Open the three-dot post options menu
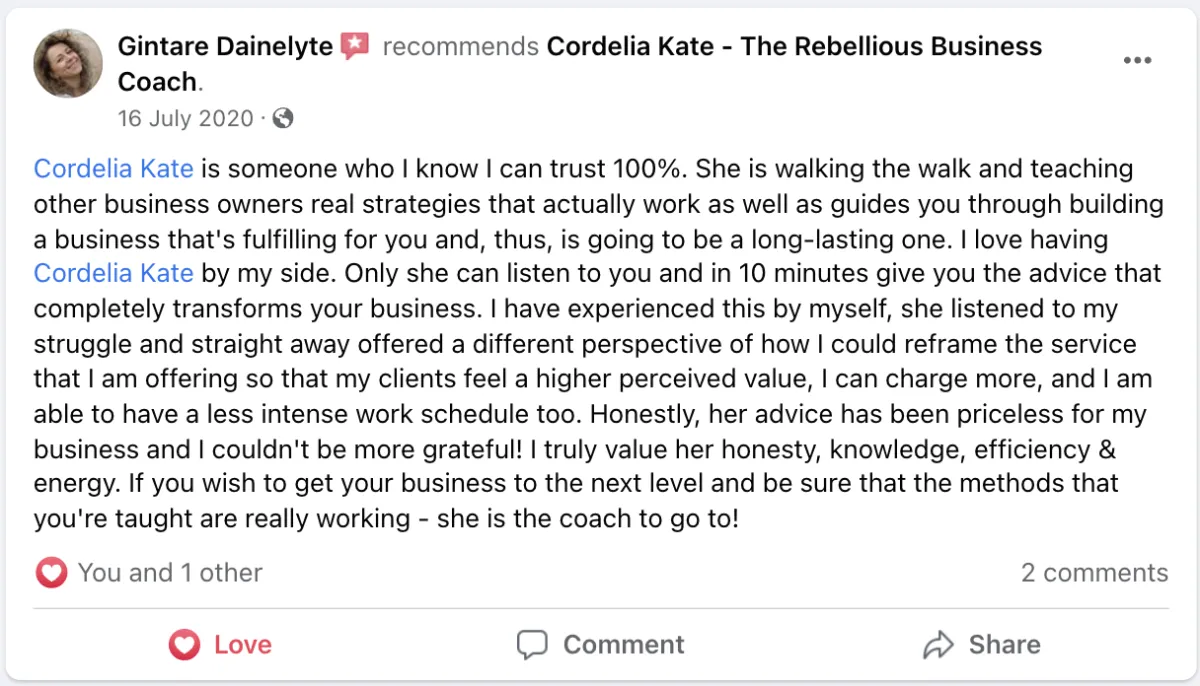Image resolution: width=1200 pixels, height=686 pixels. [1137, 61]
